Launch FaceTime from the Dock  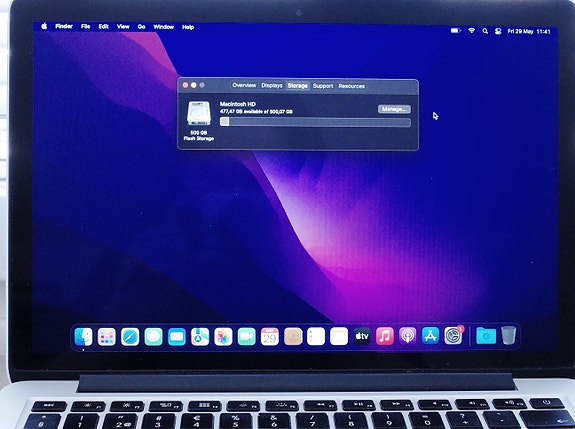(246, 337)
